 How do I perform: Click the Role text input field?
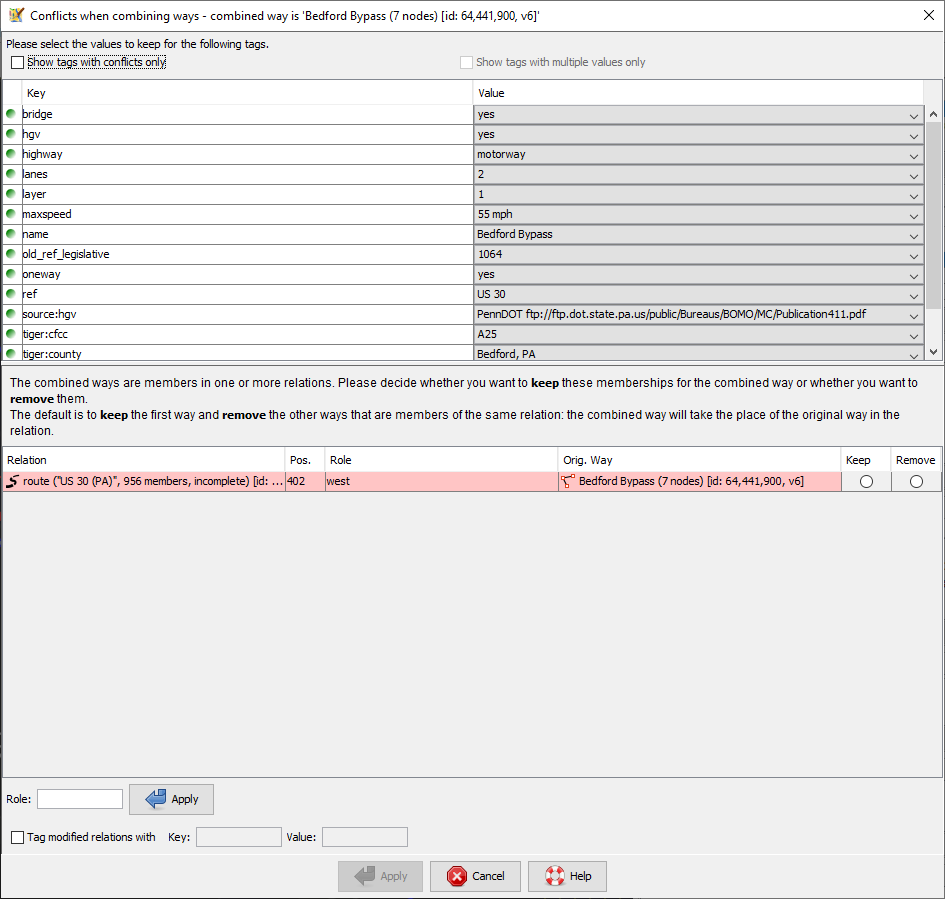[80, 799]
